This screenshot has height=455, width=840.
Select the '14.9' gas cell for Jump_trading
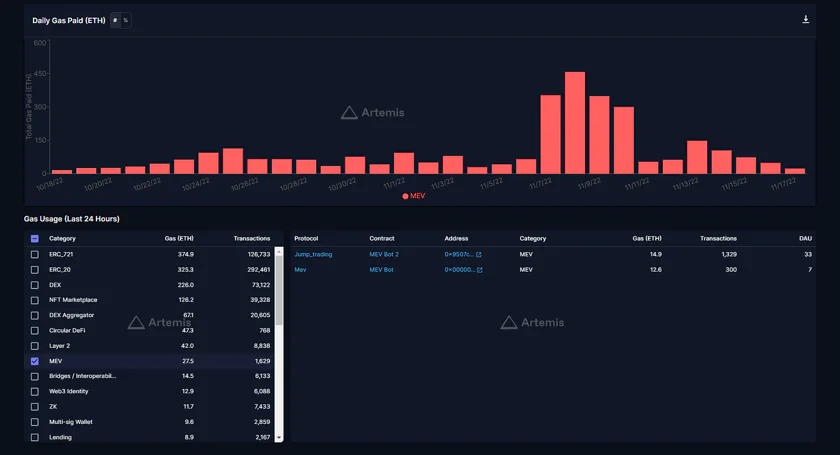click(x=656, y=255)
